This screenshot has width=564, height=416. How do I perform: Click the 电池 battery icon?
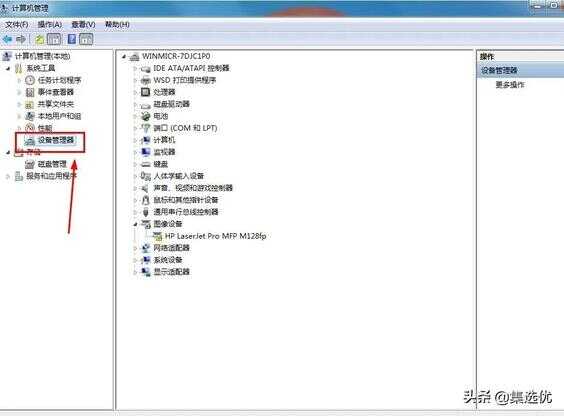[145, 116]
